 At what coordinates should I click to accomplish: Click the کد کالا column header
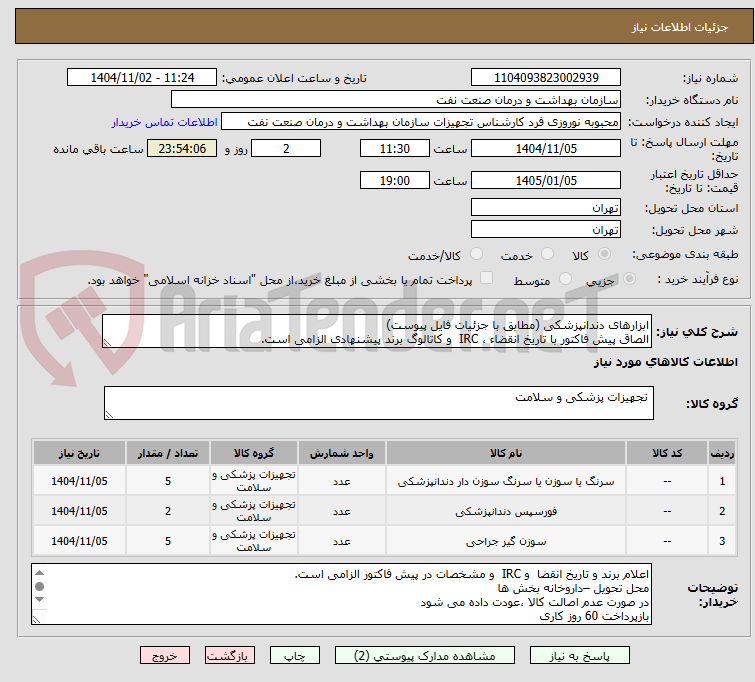pyautogui.click(x=667, y=453)
